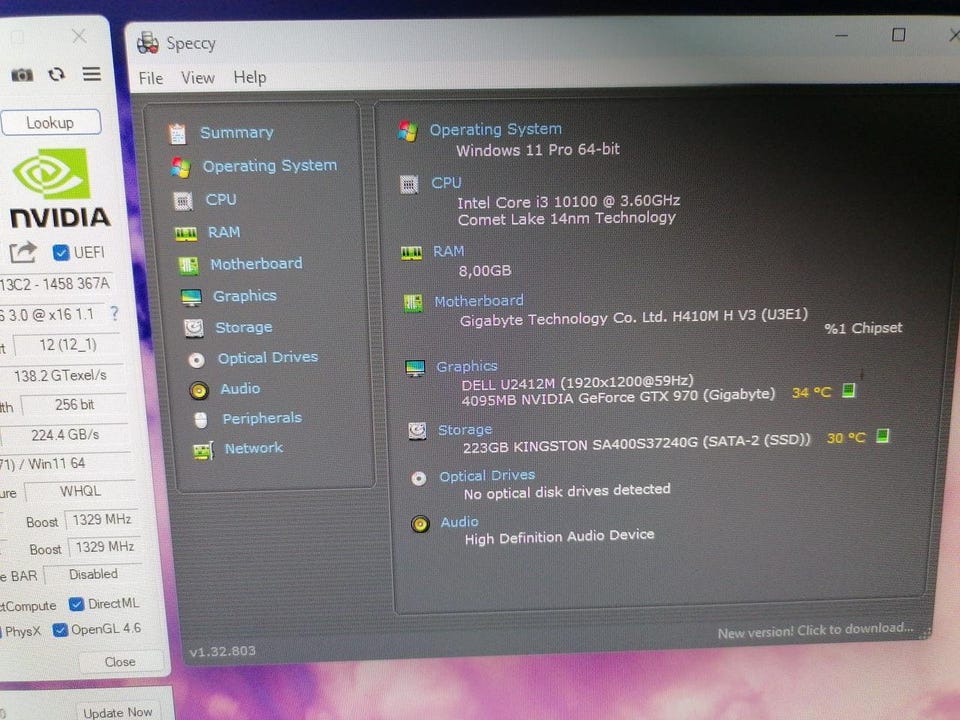Open the View menu in Speccy
The height and width of the screenshot is (720, 960).
click(x=198, y=78)
